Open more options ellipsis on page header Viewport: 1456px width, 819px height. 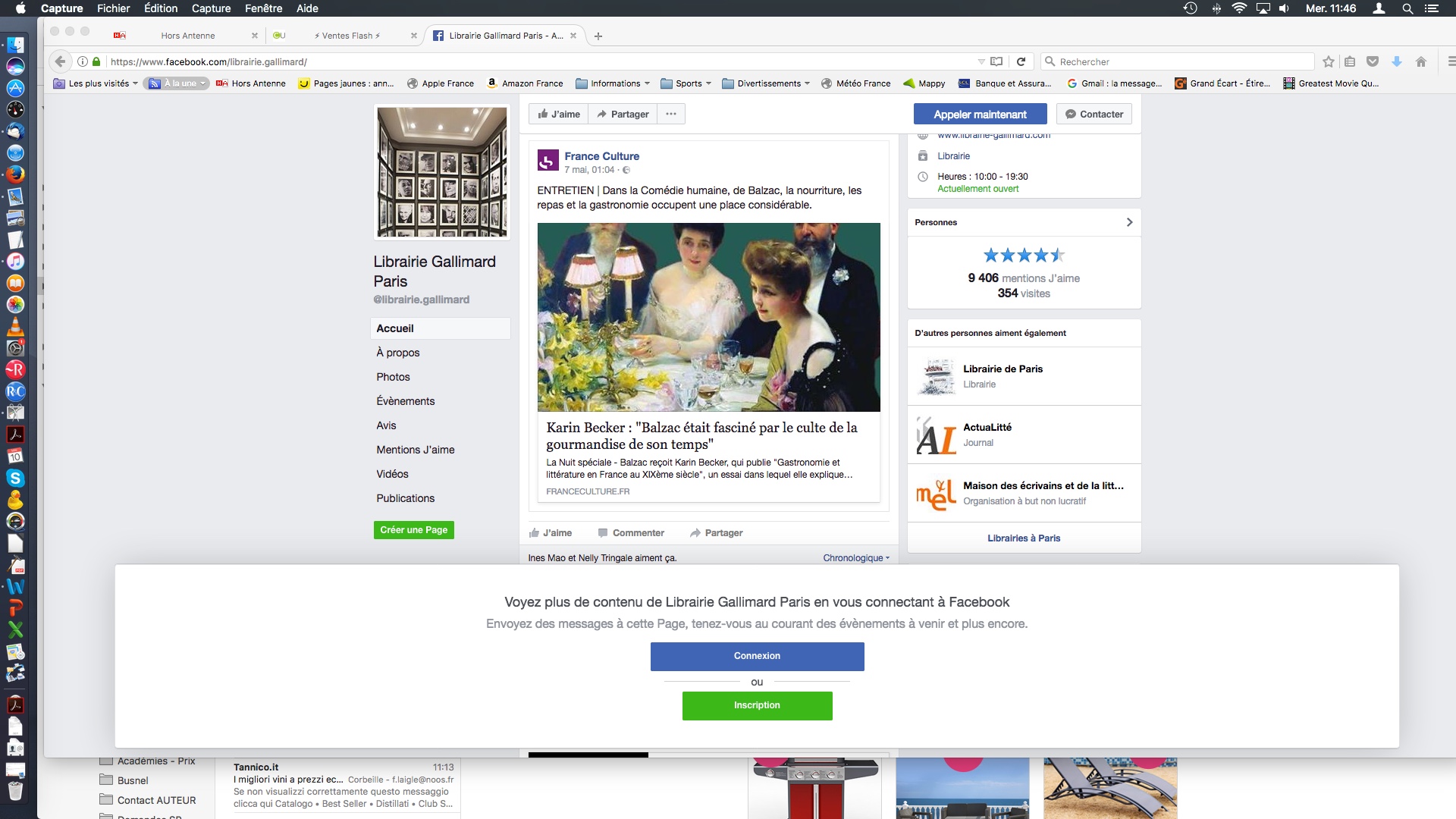coord(671,114)
